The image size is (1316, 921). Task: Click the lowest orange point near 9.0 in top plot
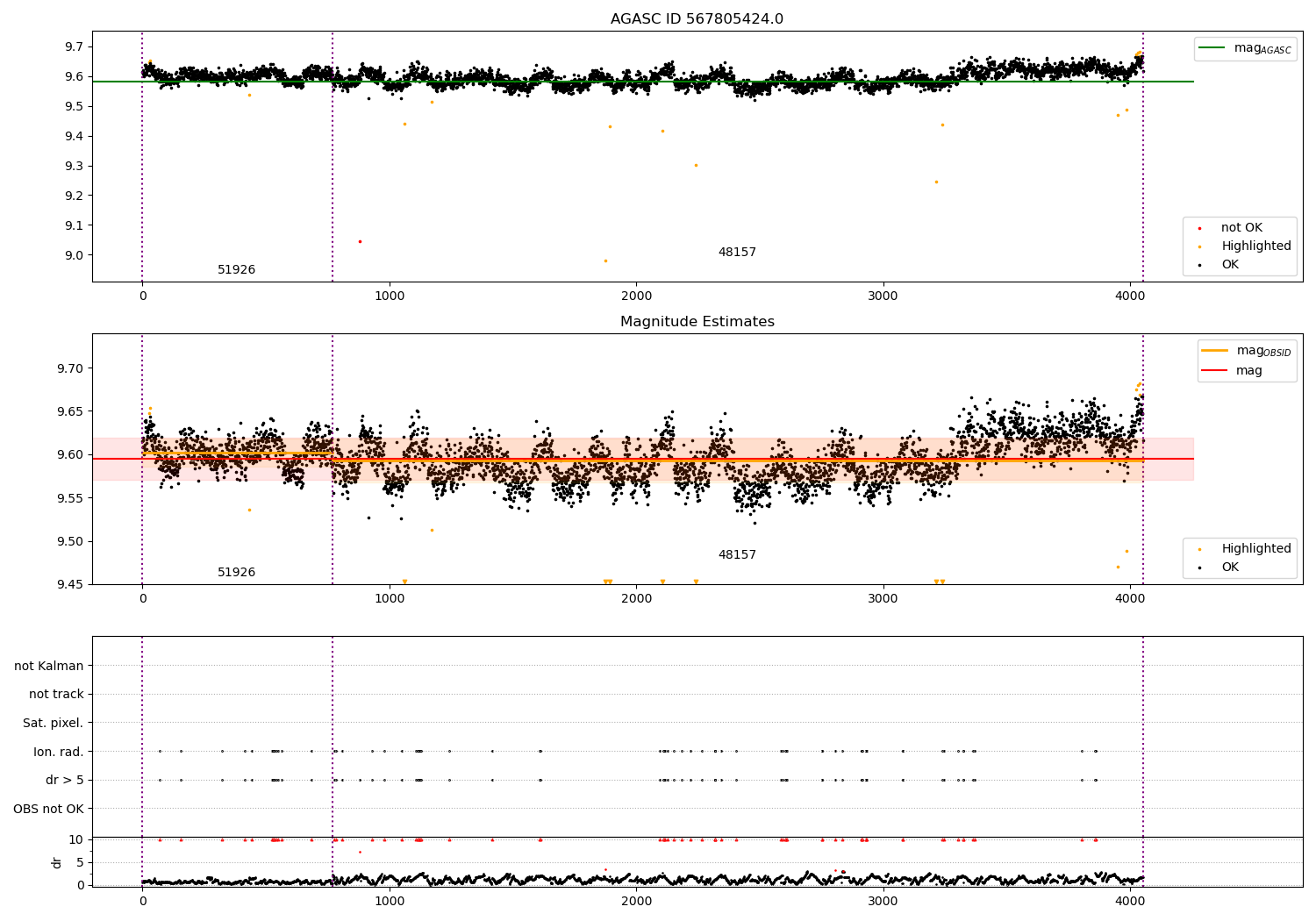tap(605, 261)
